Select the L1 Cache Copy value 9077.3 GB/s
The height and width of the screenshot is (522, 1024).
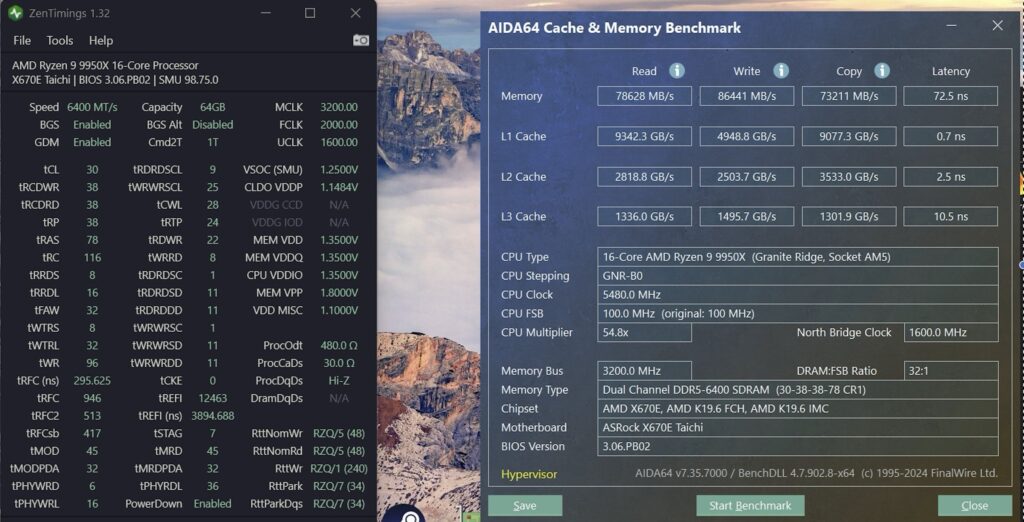click(848, 137)
